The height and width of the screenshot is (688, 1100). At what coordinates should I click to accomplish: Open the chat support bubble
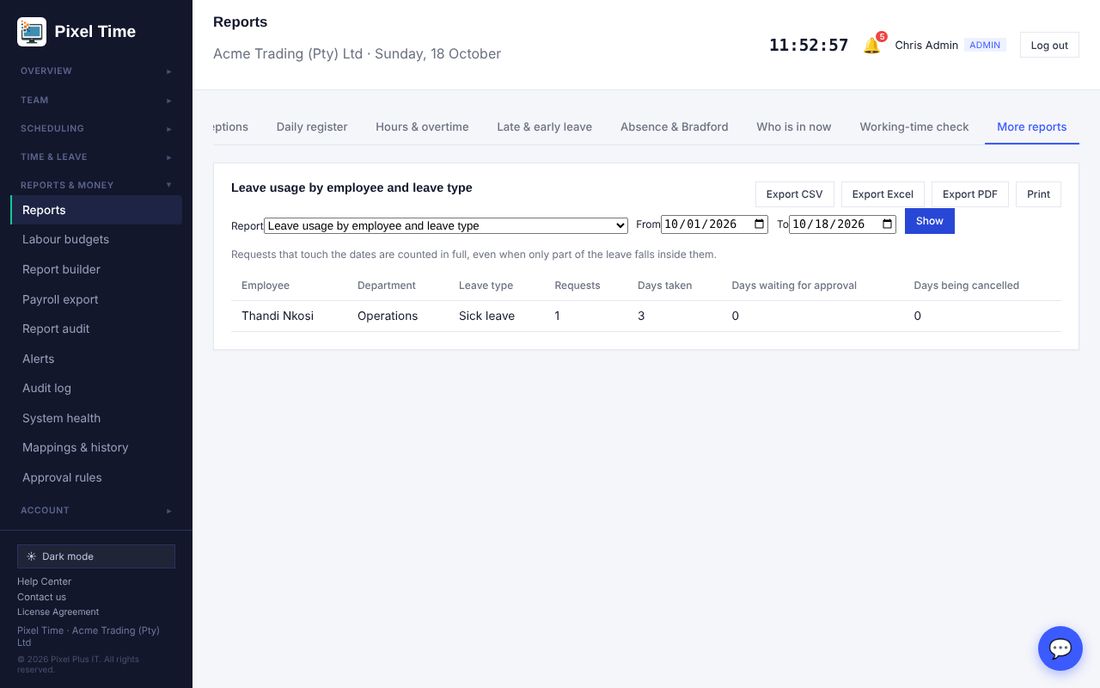(x=1060, y=648)
